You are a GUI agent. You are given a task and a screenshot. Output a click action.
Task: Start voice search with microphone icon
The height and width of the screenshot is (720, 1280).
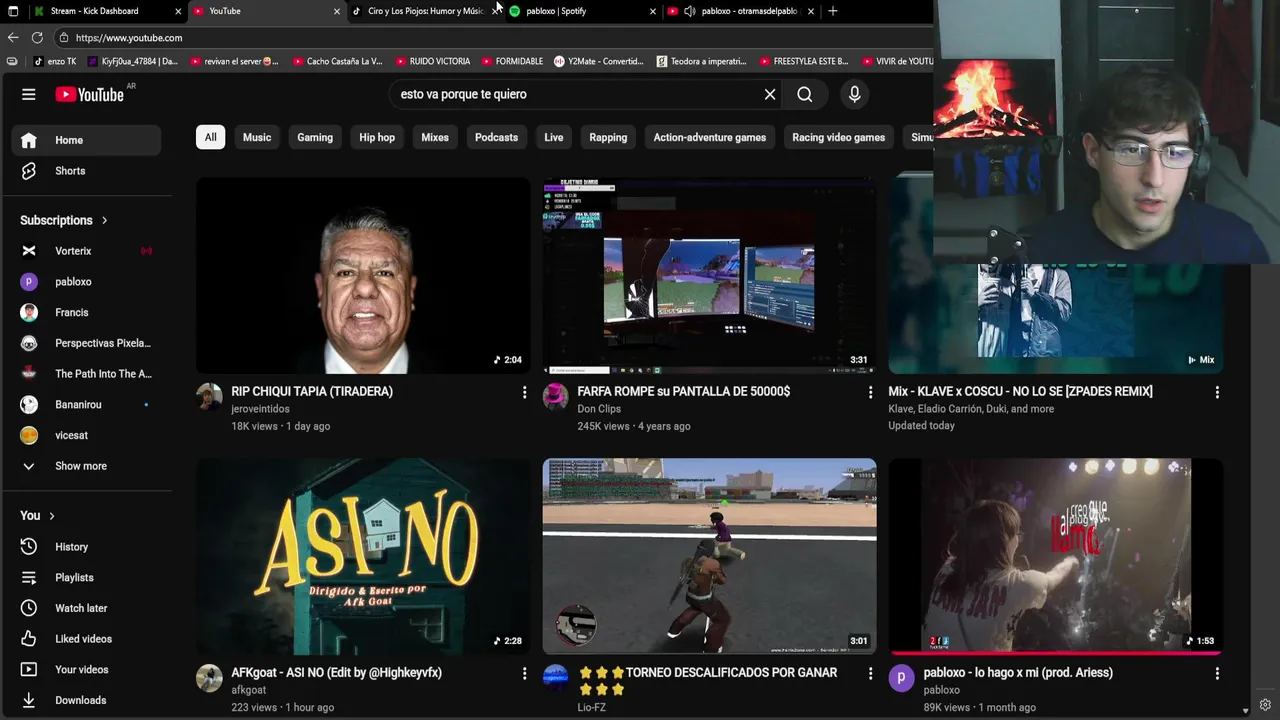coord(854,94)
